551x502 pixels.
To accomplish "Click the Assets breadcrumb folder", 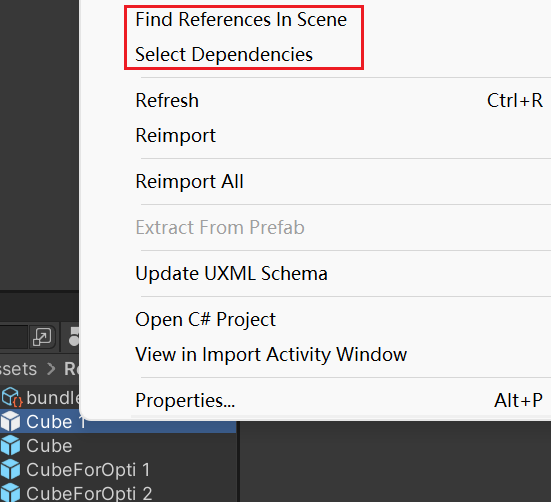I will (x=18, y=369).
